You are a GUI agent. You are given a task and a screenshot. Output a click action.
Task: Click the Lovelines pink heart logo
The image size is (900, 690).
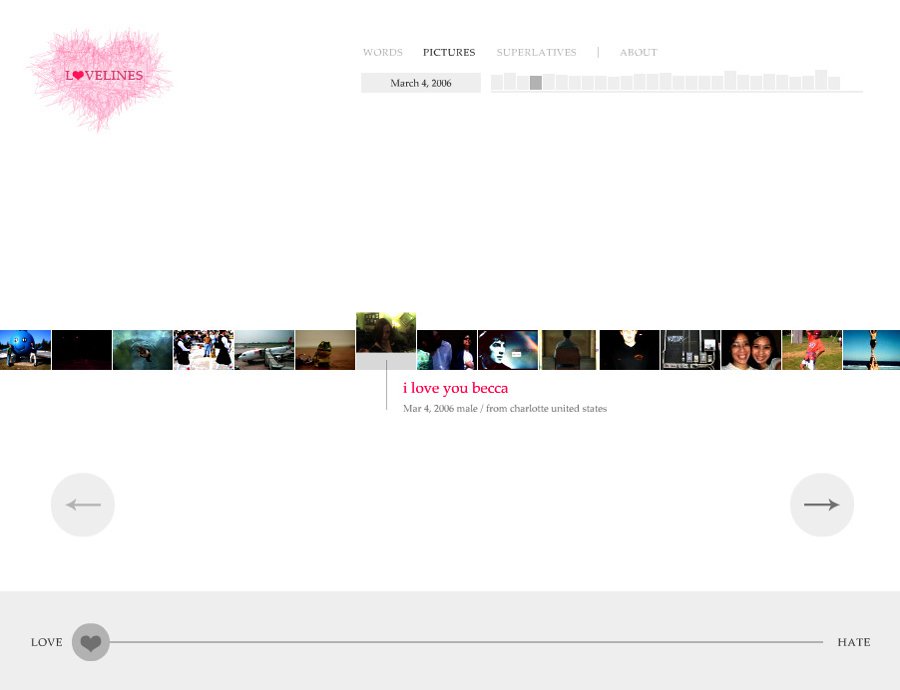tap(100, 77)
